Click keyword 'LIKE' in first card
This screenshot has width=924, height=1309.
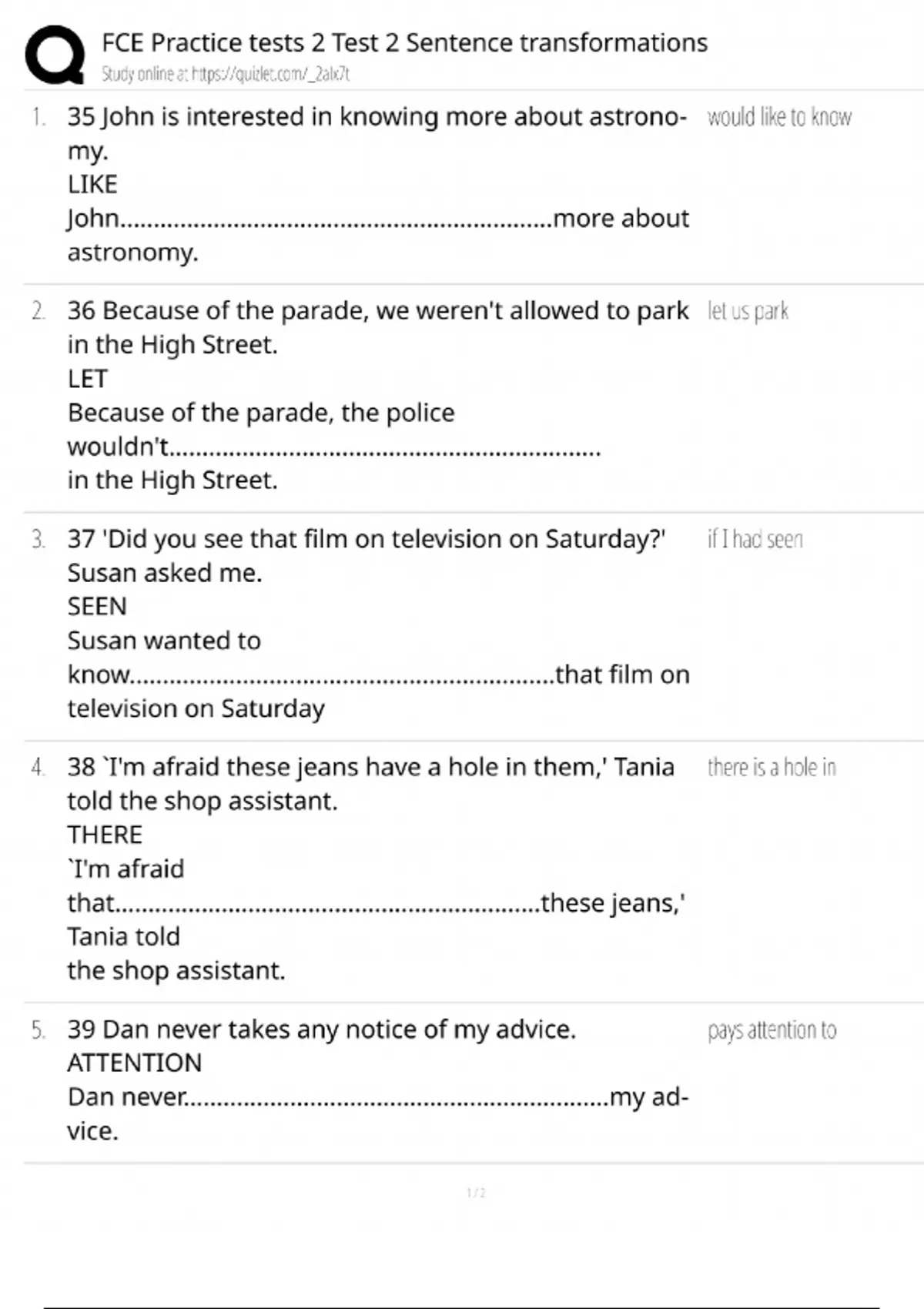tap(92, 185)
